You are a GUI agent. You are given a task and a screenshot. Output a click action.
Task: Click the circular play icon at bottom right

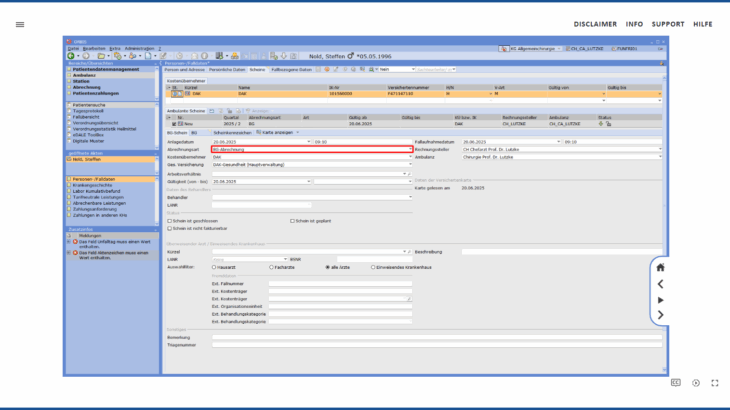click(696, 382)
